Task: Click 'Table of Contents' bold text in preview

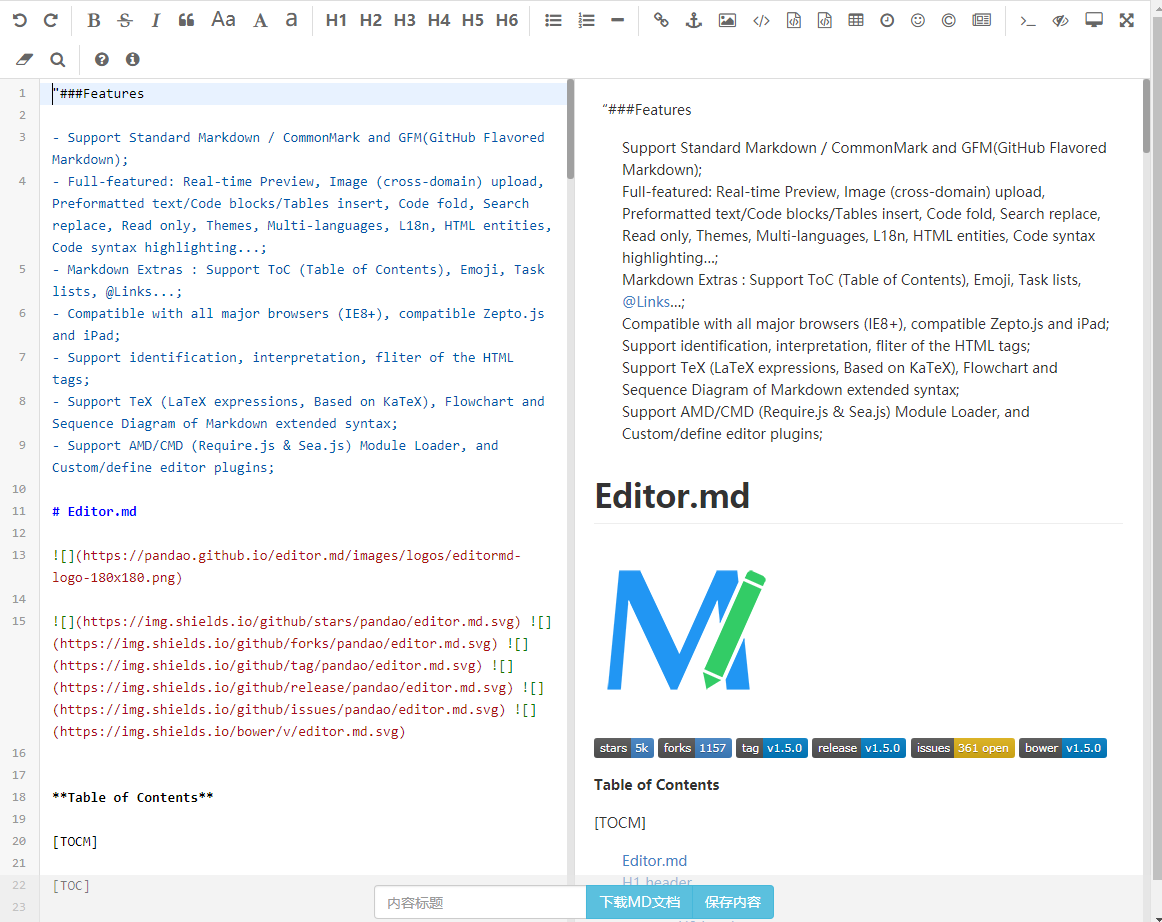Action: coord(657,785)
